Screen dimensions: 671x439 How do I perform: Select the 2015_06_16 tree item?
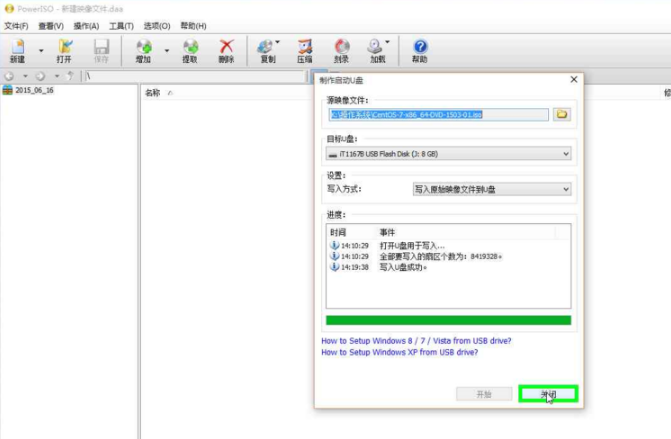click(34, 90)
